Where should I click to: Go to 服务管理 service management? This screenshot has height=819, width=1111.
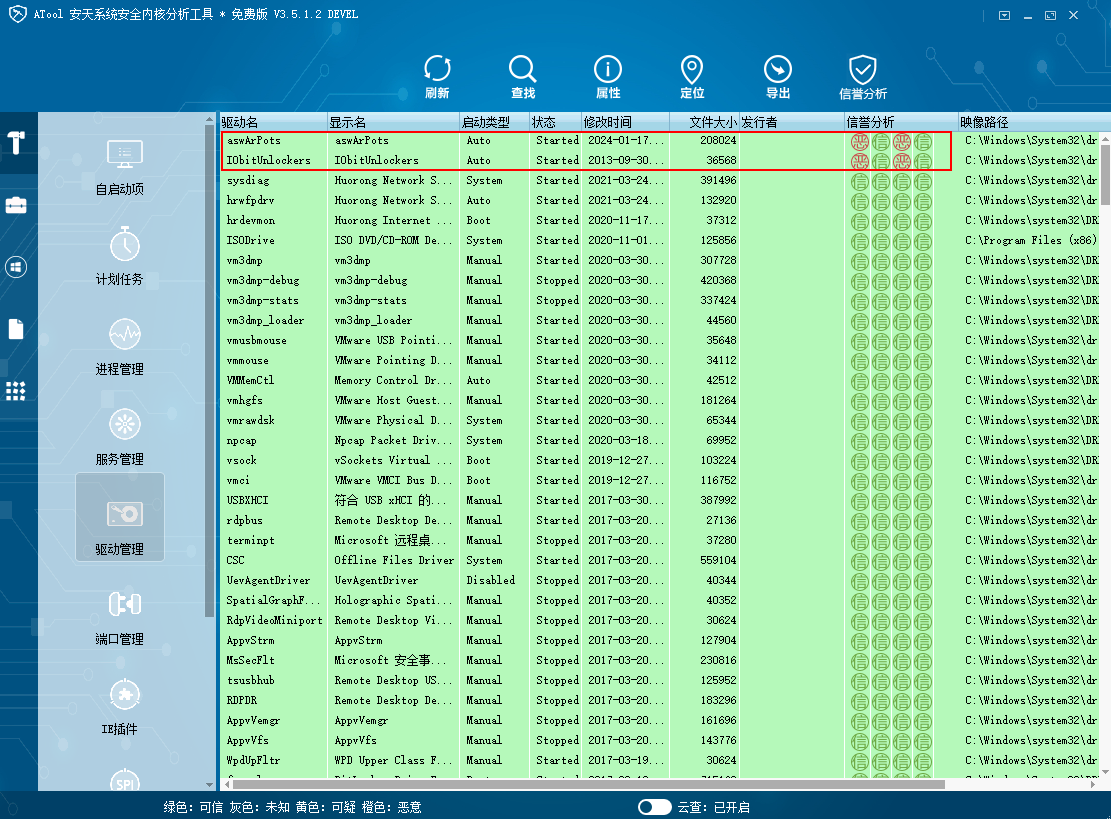120,437
